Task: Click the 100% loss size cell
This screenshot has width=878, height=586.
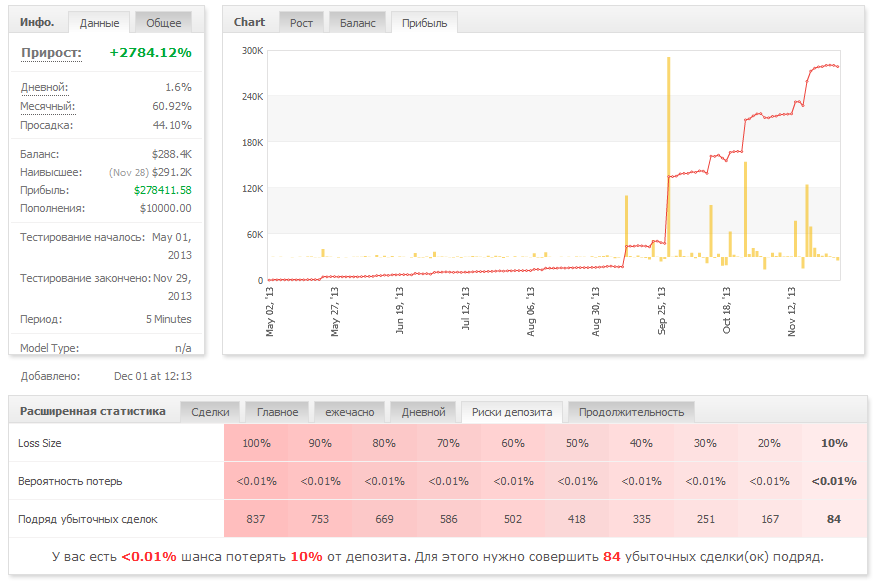Action: pyautogui.click(x=257, y=443)
